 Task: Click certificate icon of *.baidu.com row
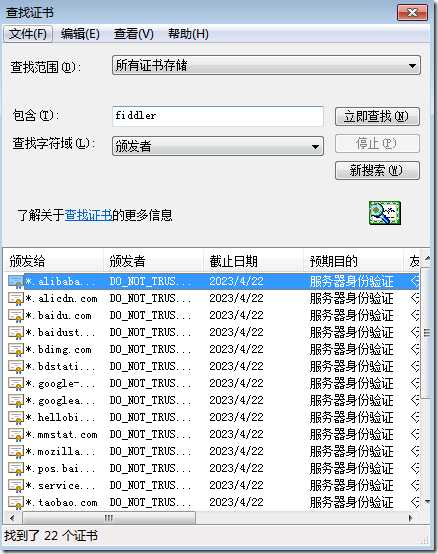pyautogui.click(x=16, y=316)
